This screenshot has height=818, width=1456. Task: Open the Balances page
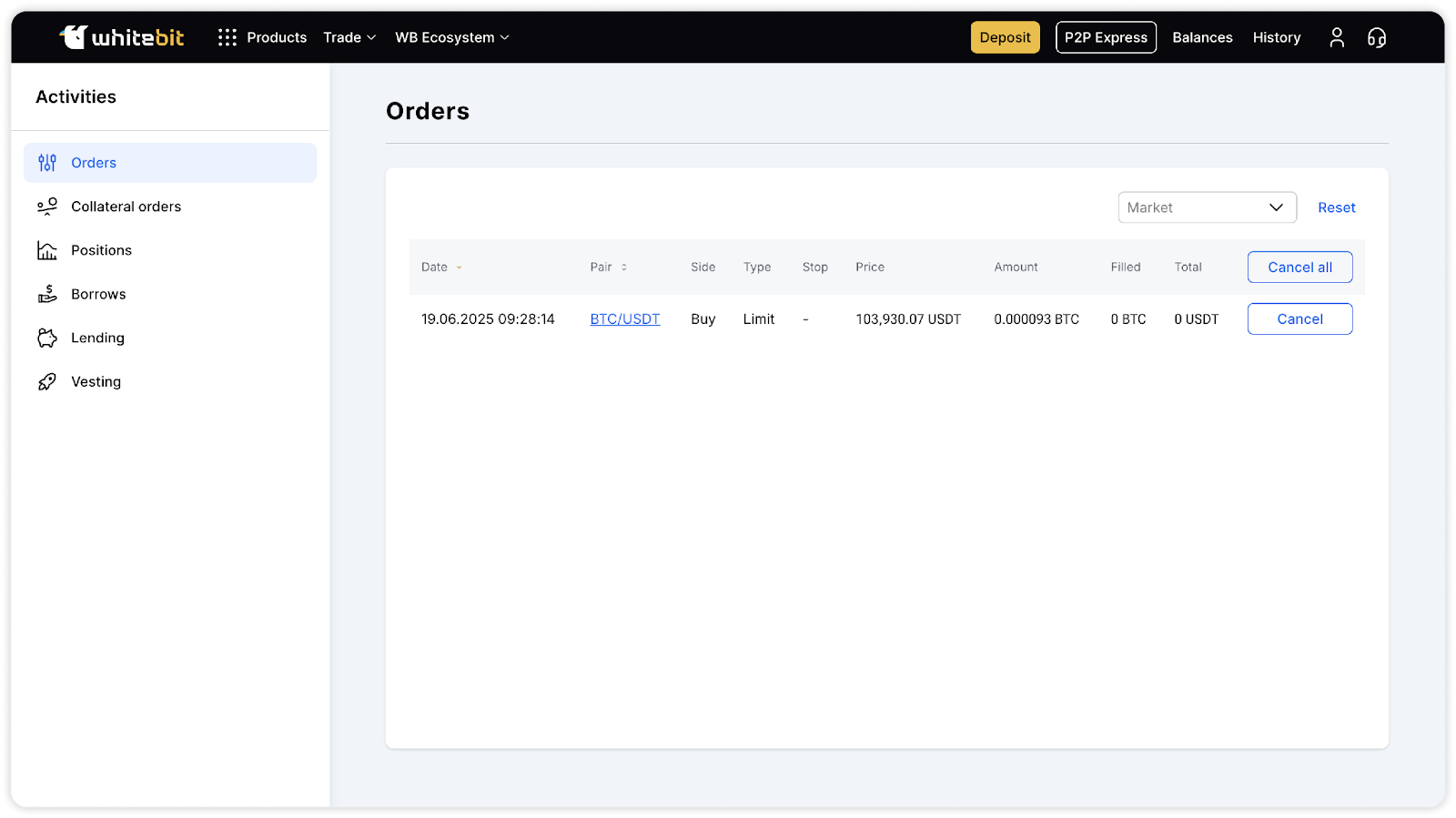(x=1202, y=37)
